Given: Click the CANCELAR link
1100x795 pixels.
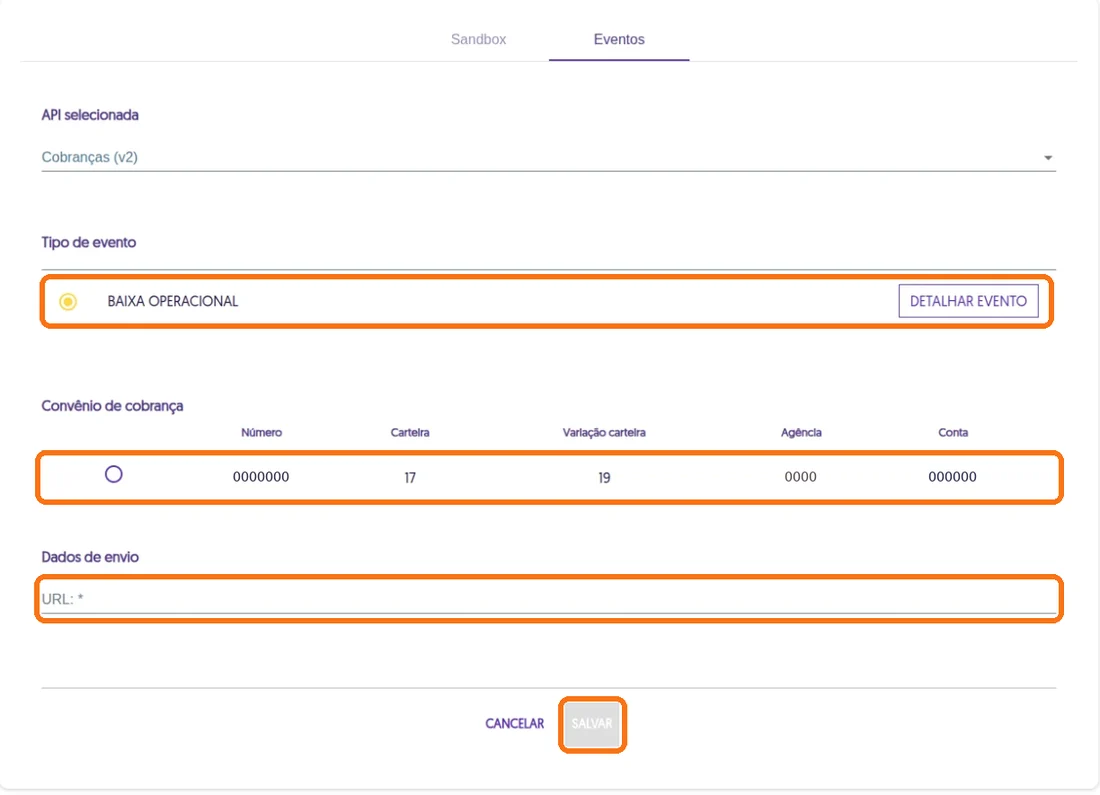Looking at the screenshot, I should click(514, 723).
